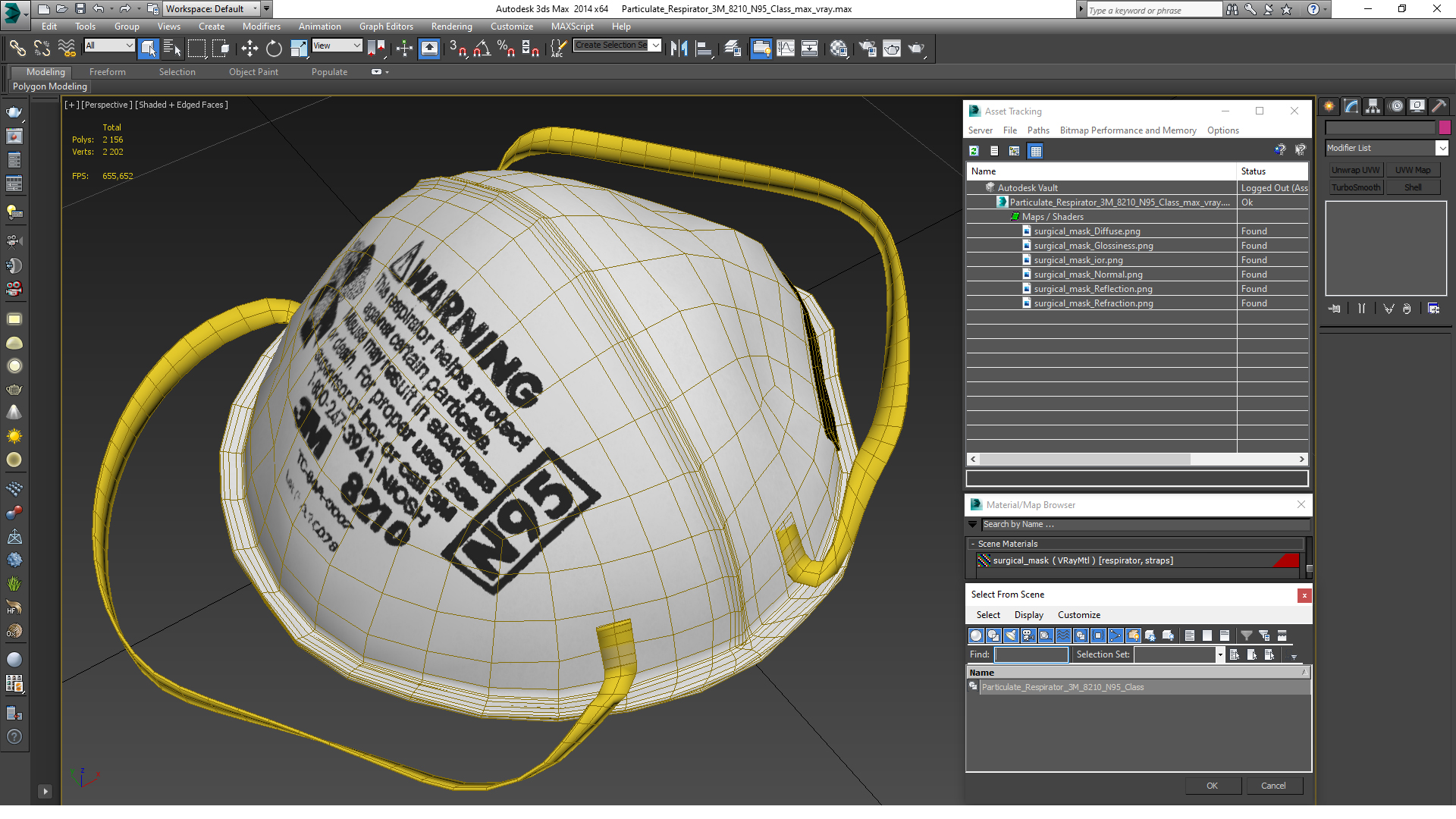Select the Select and Link tool
Screen dimensions: 1456x819
click(17, 49)
